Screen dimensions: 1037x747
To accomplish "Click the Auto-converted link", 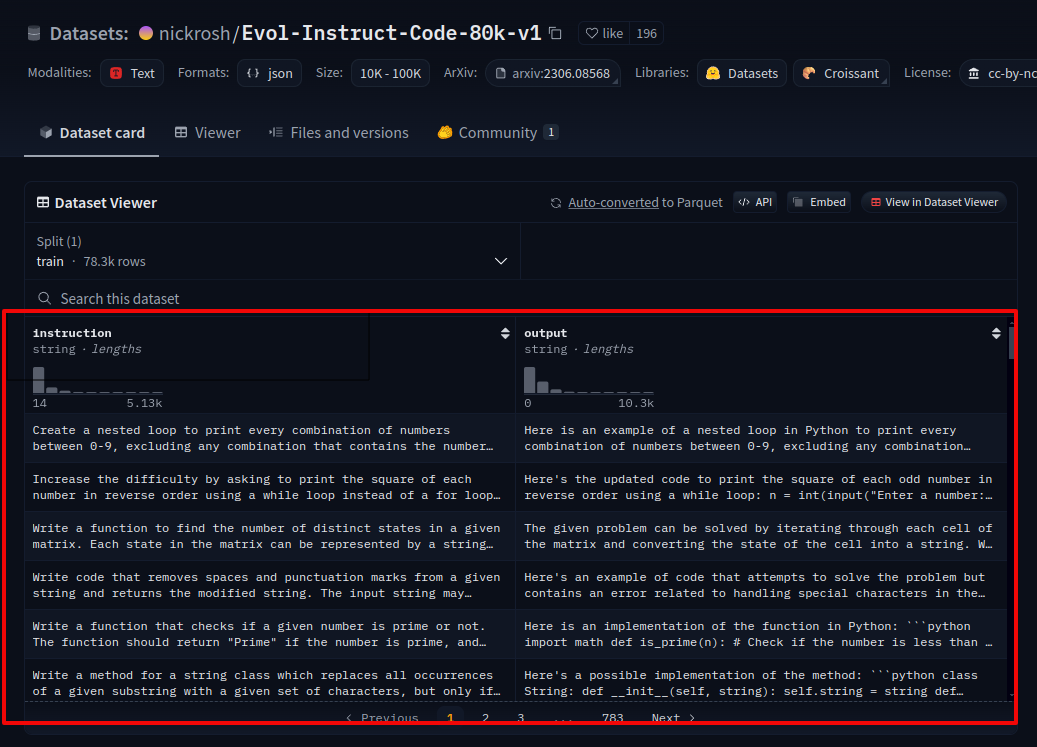I will click(613, 202).
